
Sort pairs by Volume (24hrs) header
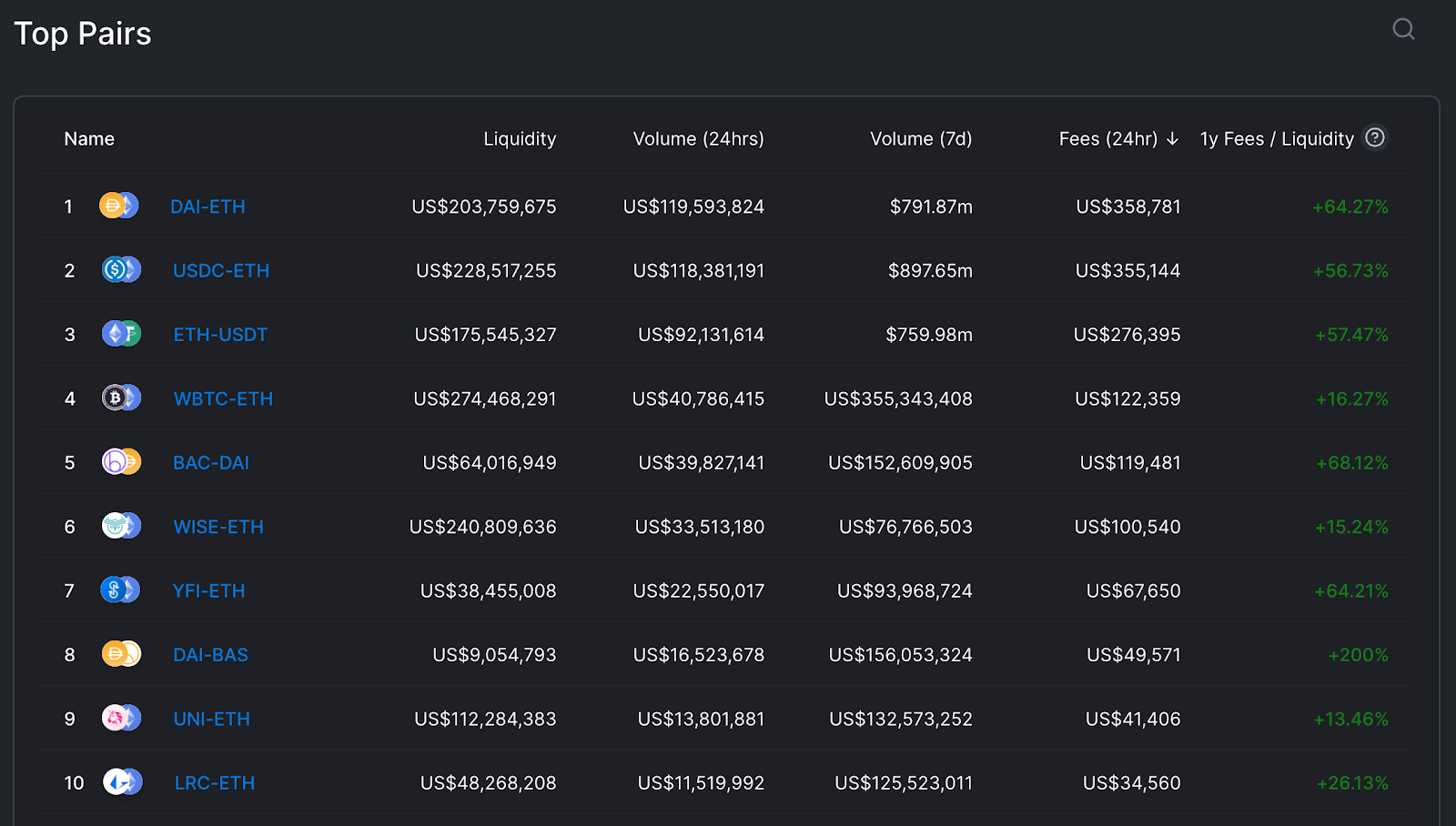pos(698,139)
